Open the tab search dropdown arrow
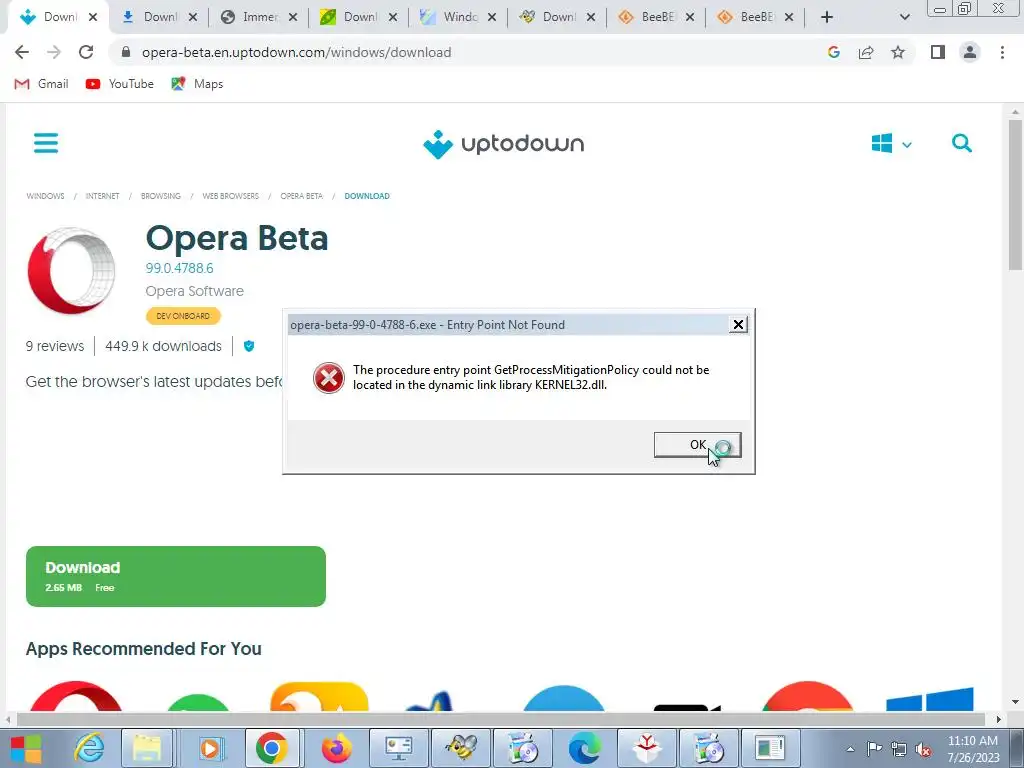This screenshot has width=1024, height=768. click(904, 17)
